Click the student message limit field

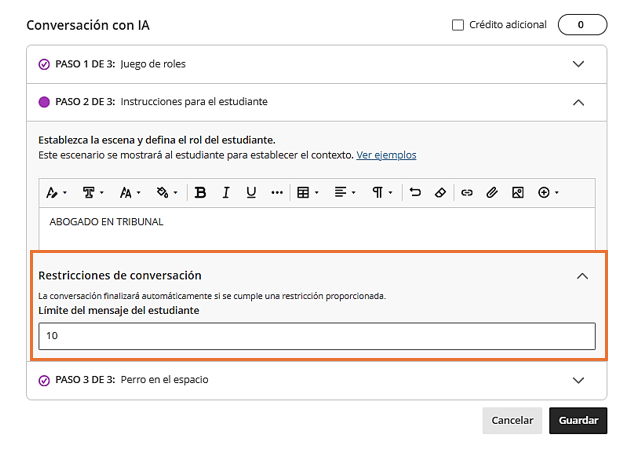316,336
